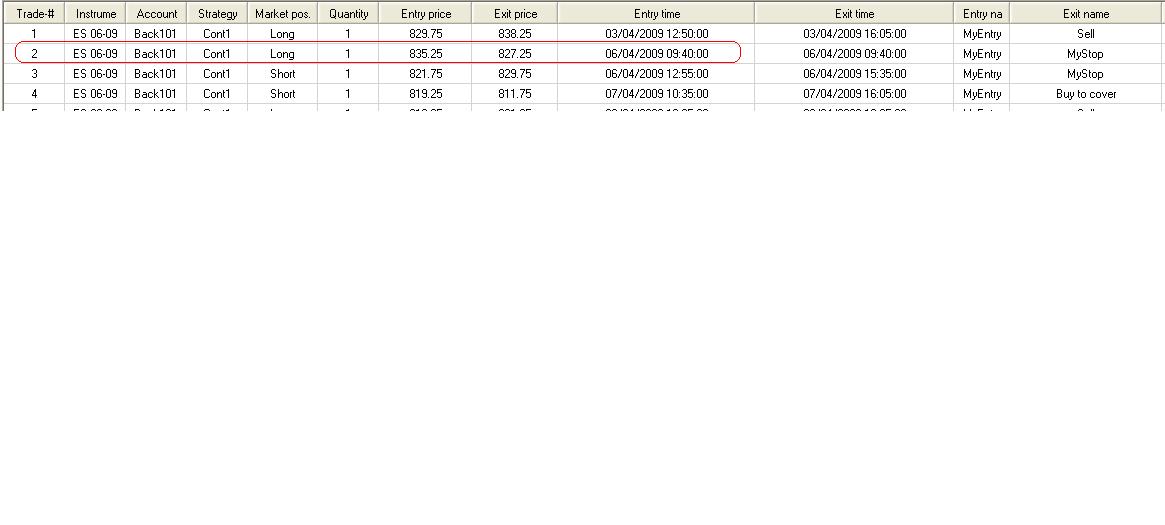
Task: Click Back101 in trade 4 row
Action: tap(155, 94)
